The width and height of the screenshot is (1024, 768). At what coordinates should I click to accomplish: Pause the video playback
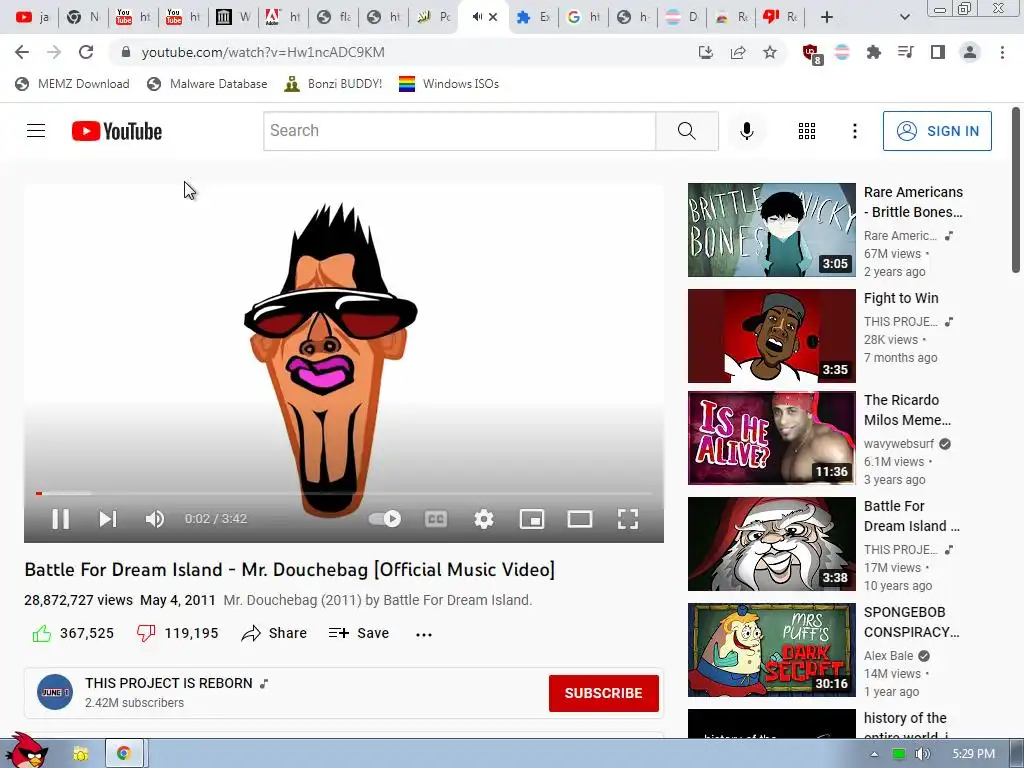(x=61, y=519)
